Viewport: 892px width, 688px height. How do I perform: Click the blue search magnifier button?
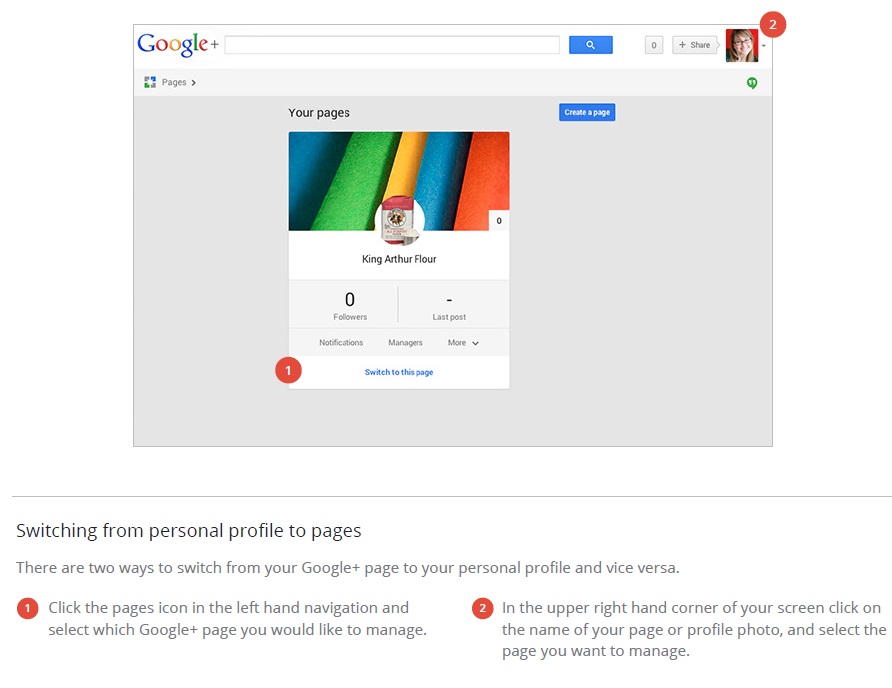[590, 45]
